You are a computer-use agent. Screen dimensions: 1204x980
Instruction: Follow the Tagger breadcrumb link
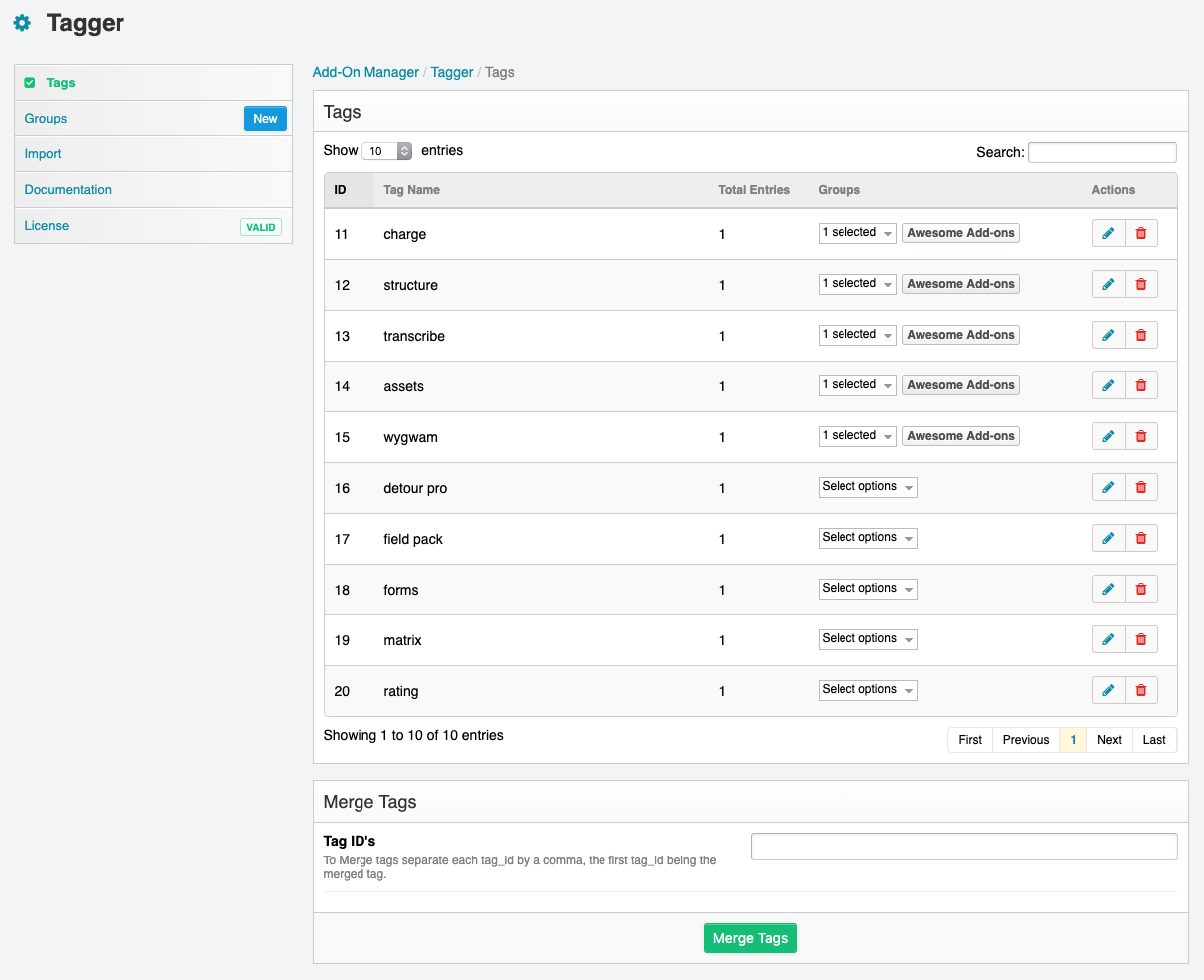[452, 72]
